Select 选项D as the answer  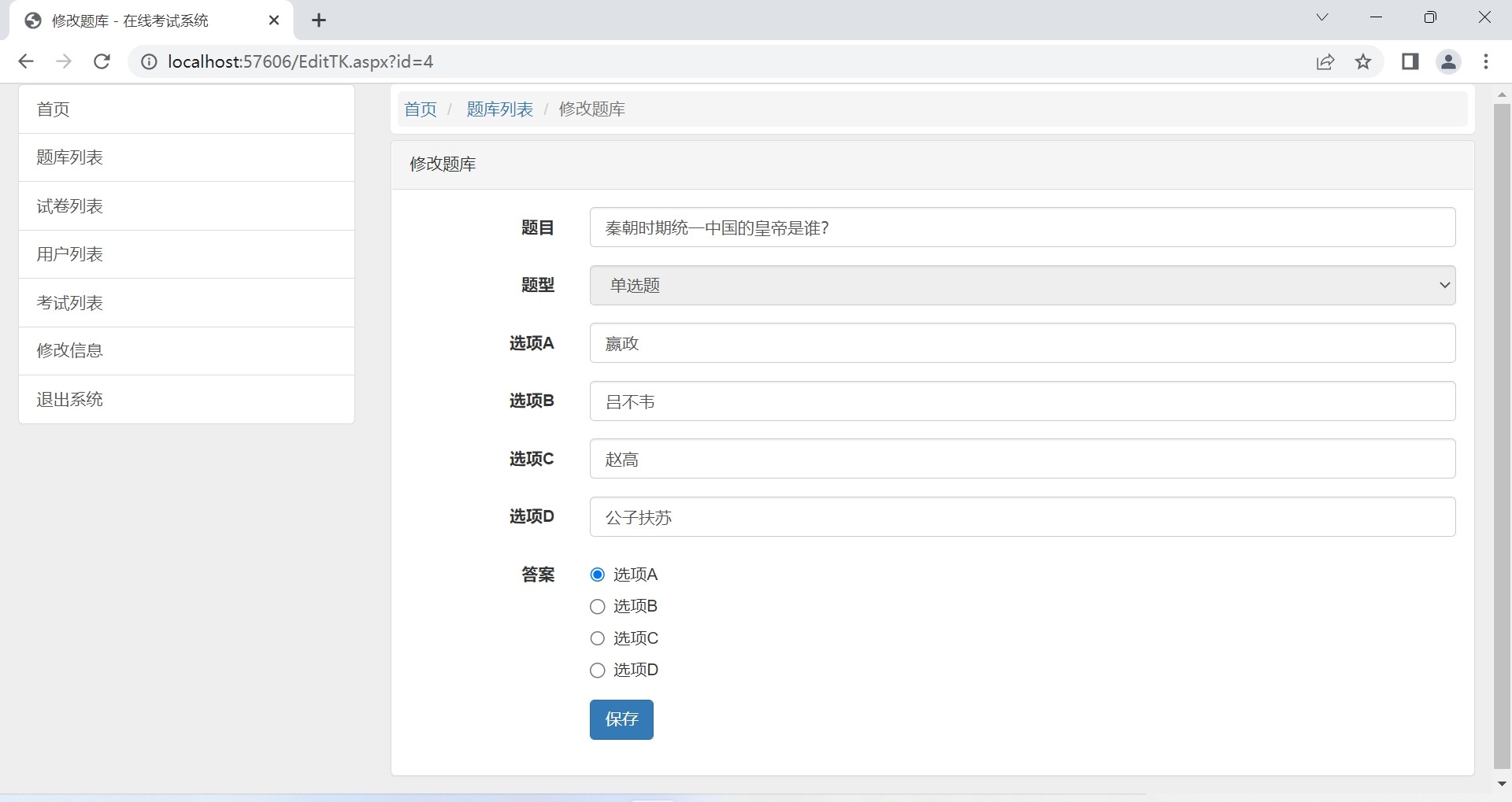[x=598, y=671]
